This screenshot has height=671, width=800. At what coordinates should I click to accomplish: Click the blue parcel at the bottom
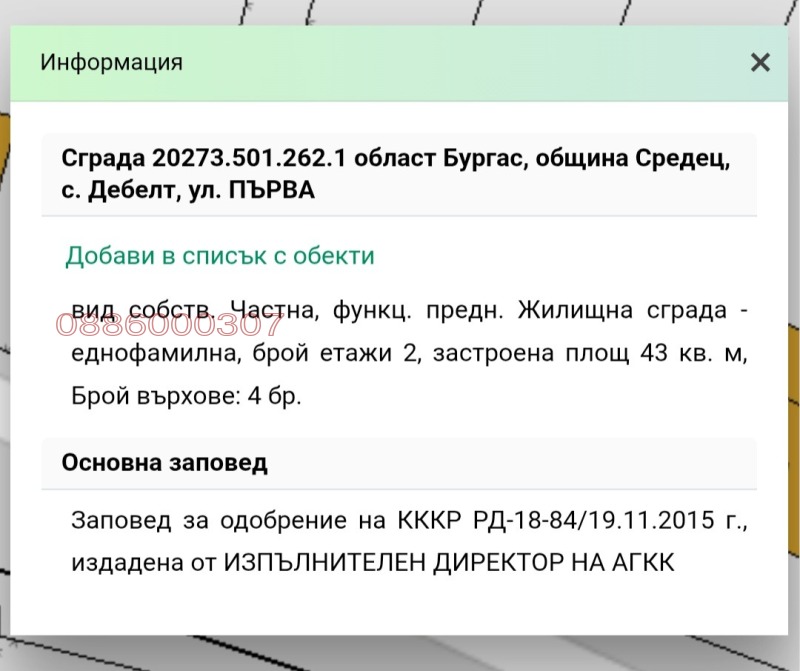[400, 655]
